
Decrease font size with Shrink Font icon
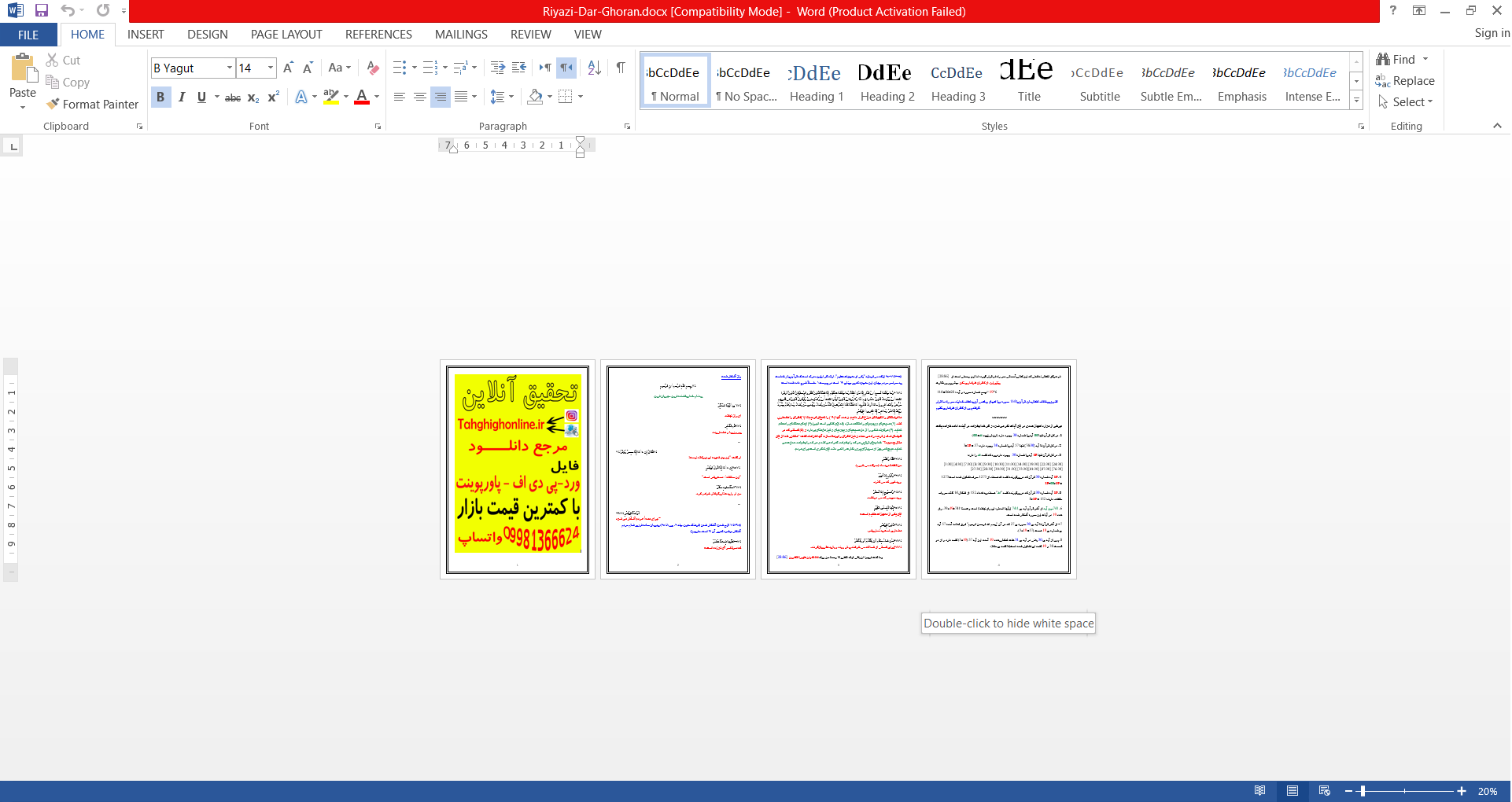coord(308,68)
